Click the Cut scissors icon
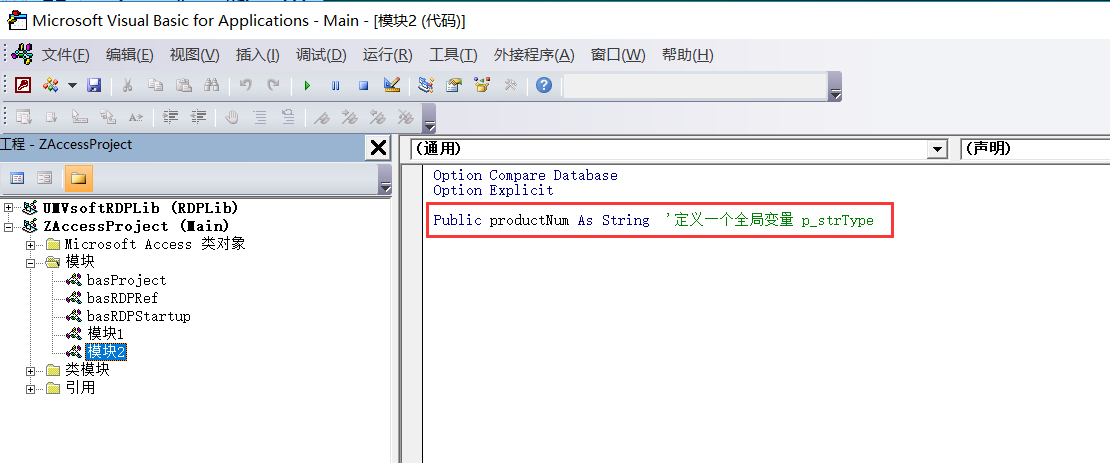The image size is (1110, 463). pos(127,86)
